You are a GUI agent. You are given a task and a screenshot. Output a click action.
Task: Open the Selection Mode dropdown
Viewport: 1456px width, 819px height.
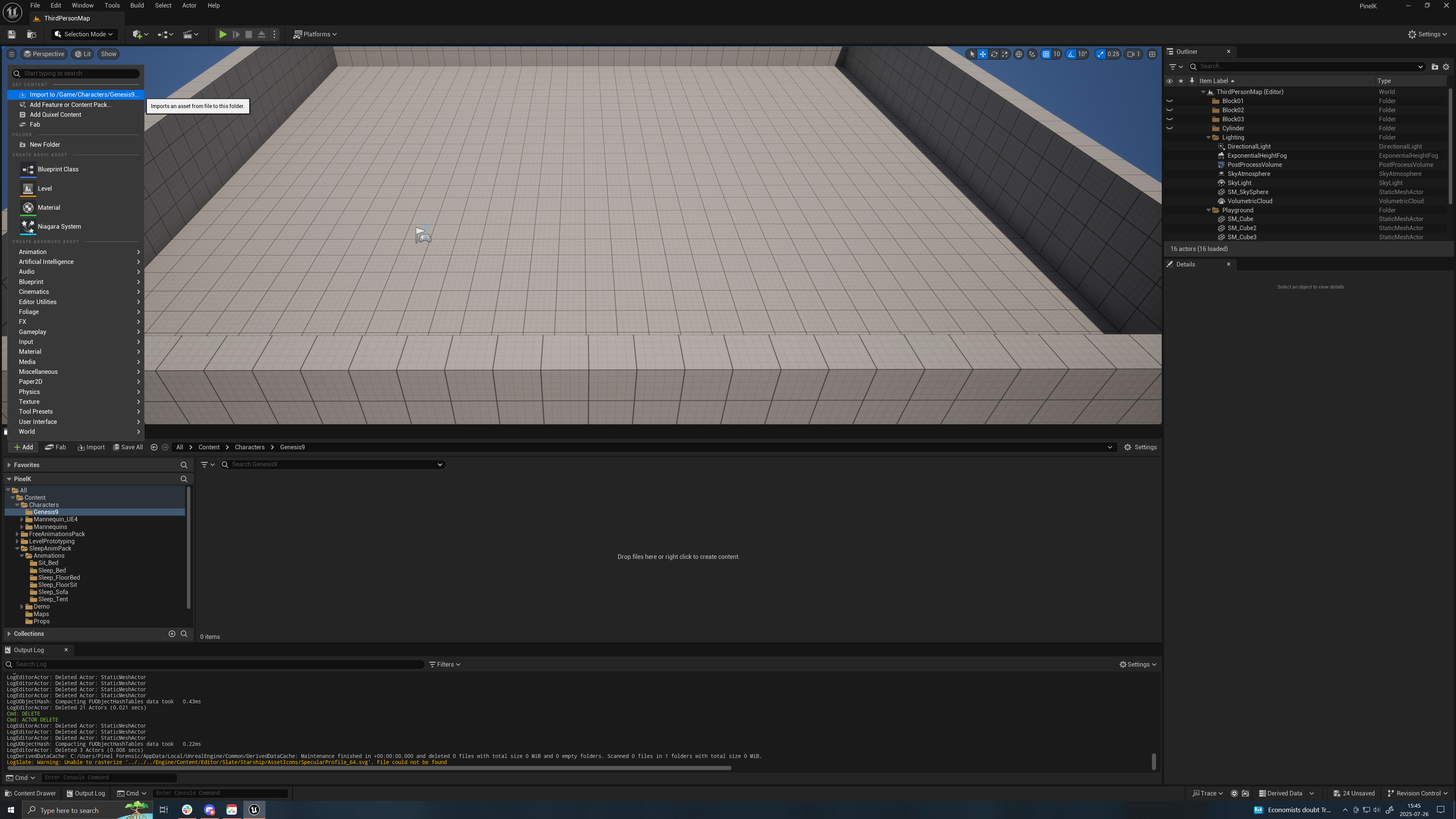click(84, 35)
